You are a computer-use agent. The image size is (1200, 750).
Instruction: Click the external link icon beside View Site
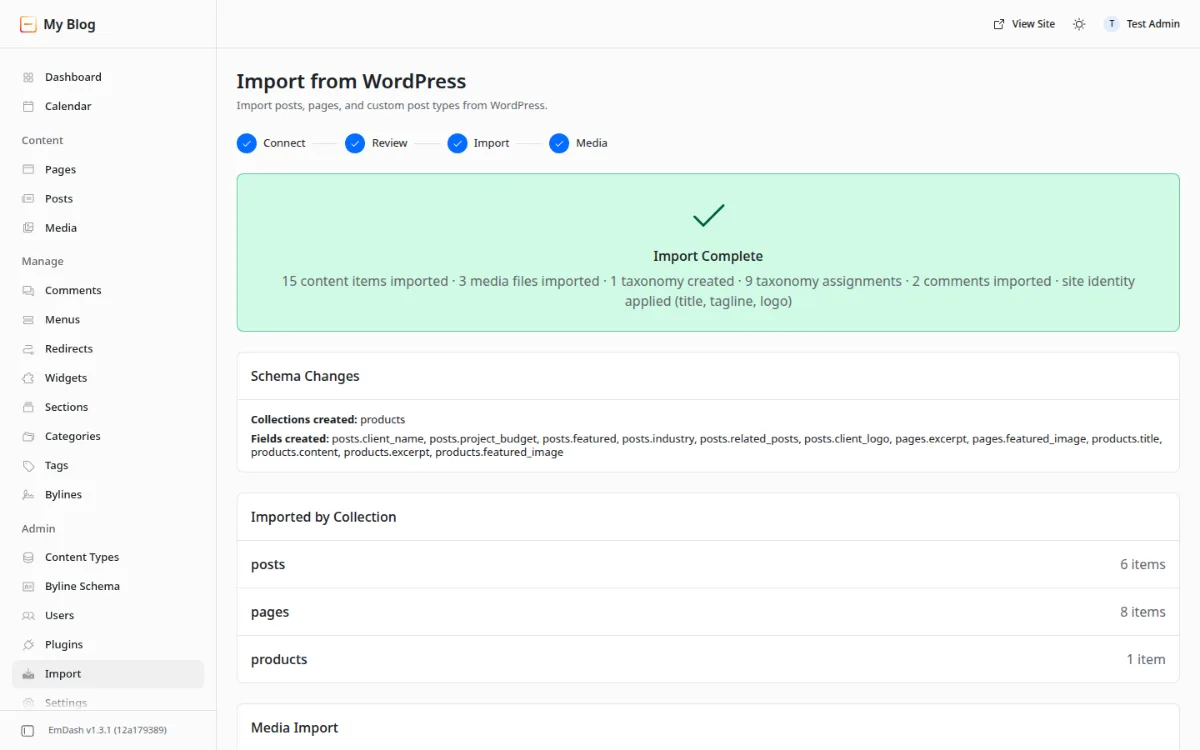tap(998, 24)
